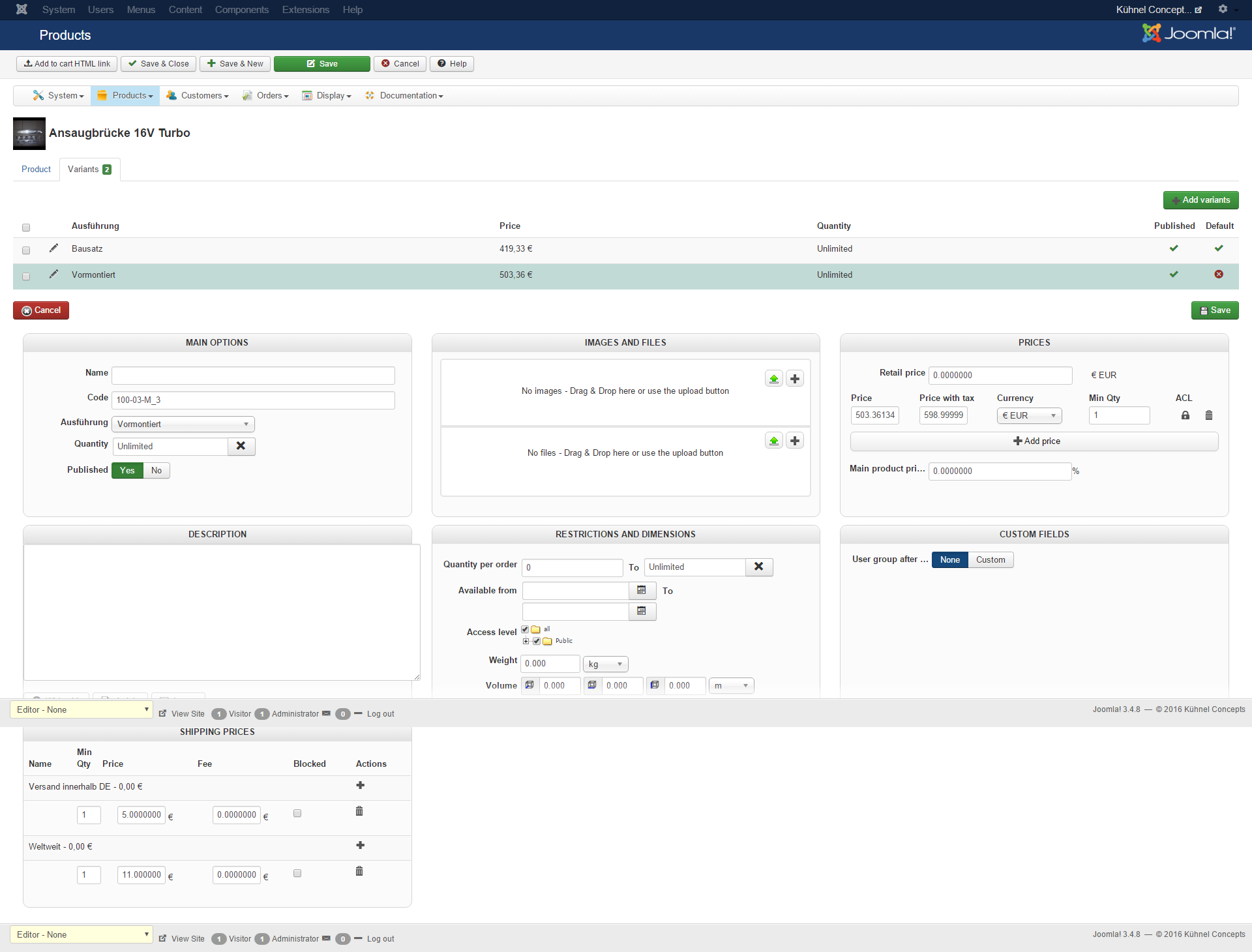
Task: Open calendar picker for Available from
Action: point(642,591)
